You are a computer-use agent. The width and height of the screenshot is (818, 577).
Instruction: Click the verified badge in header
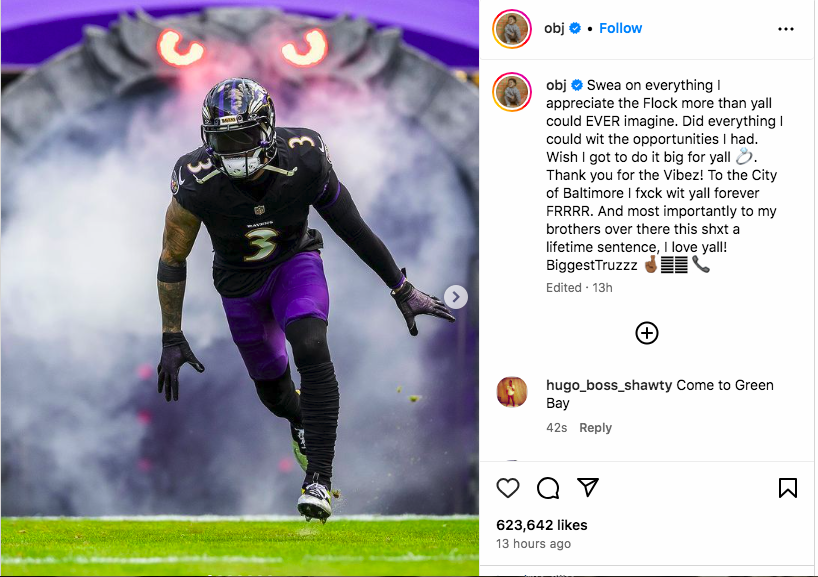575,28
